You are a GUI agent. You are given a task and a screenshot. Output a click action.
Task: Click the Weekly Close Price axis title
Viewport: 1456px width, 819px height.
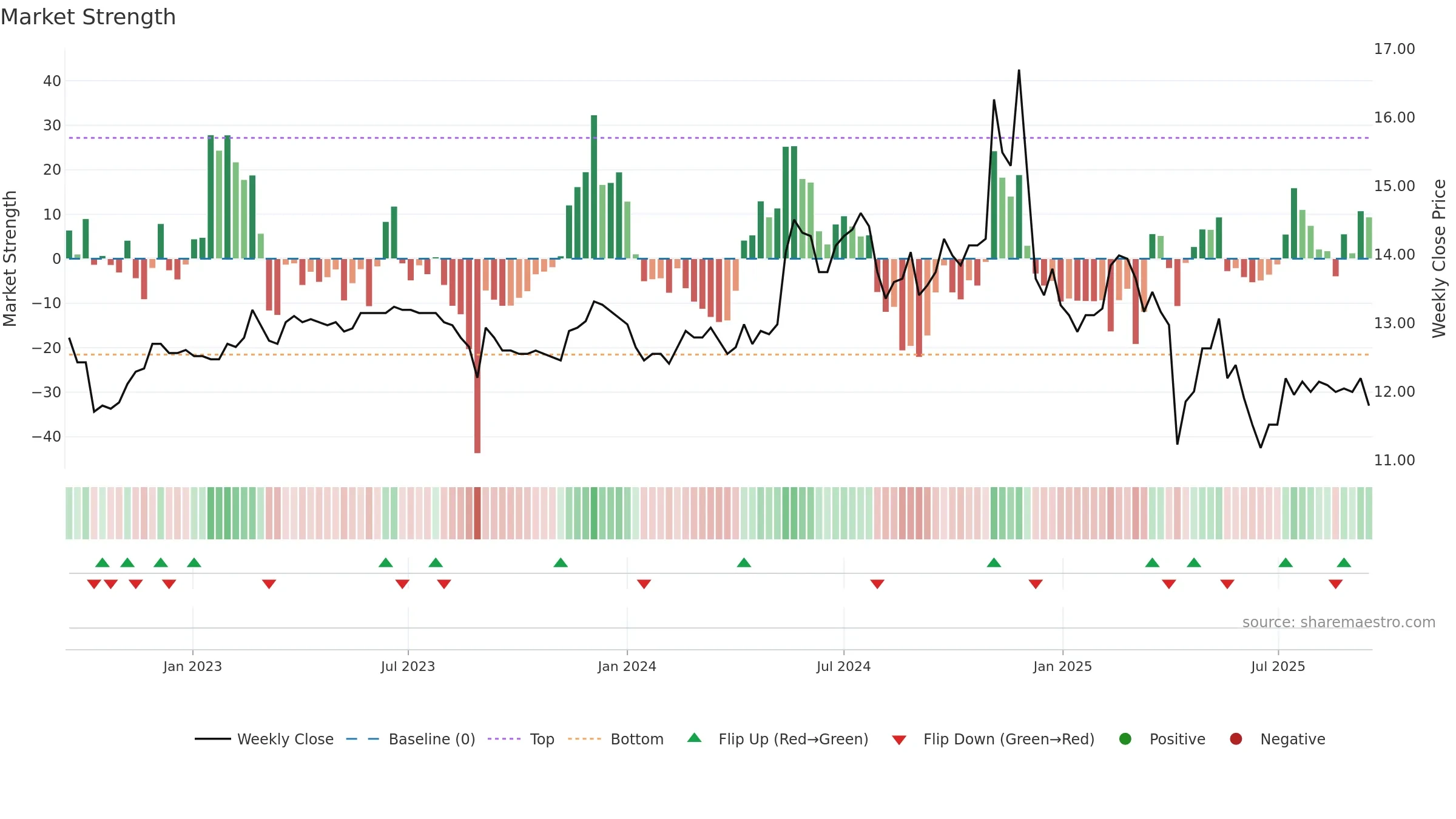1439,258
